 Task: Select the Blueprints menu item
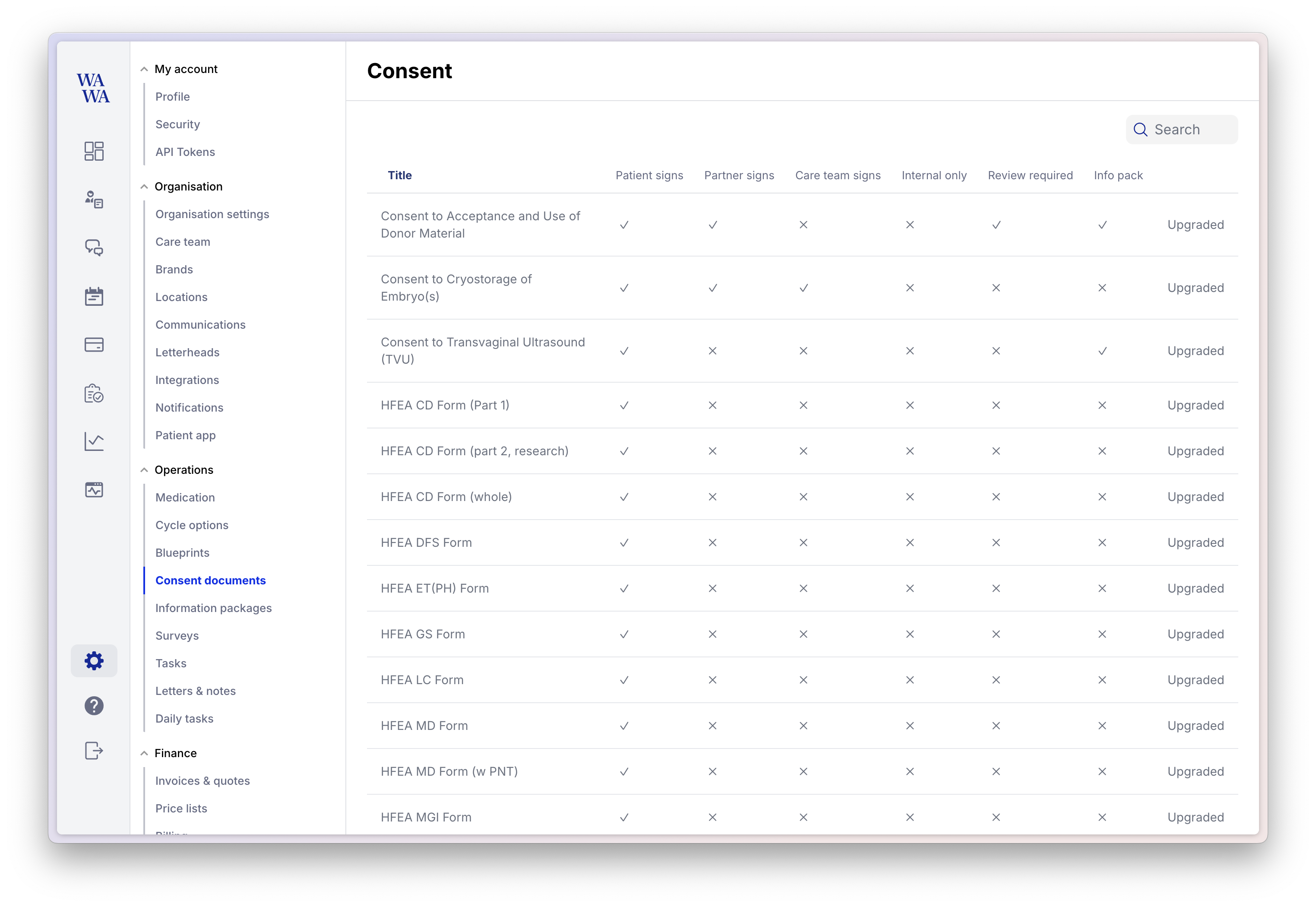click(182, 552)
